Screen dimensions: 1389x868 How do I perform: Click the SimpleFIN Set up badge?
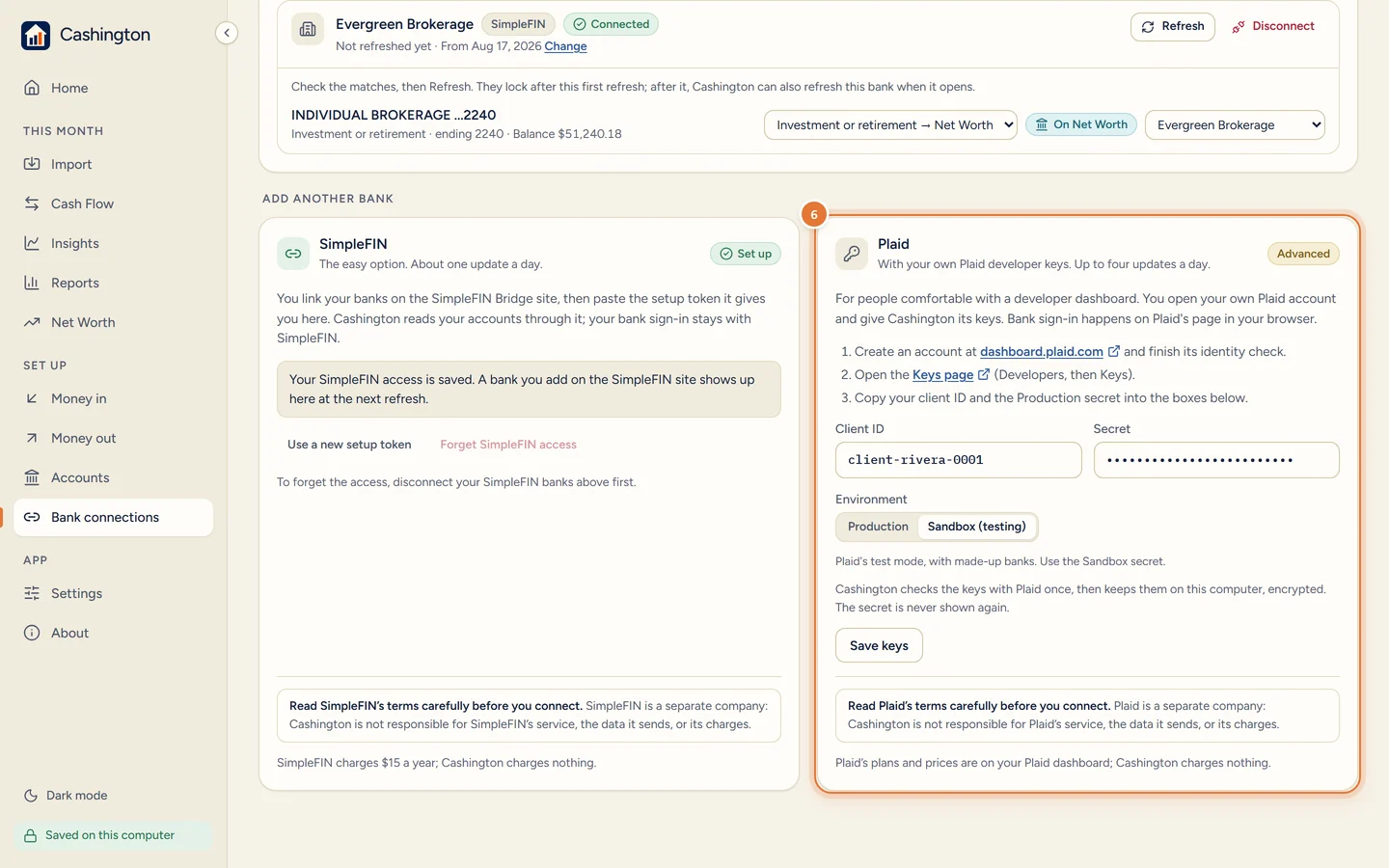pyautogui.click(x=746, y=254)
